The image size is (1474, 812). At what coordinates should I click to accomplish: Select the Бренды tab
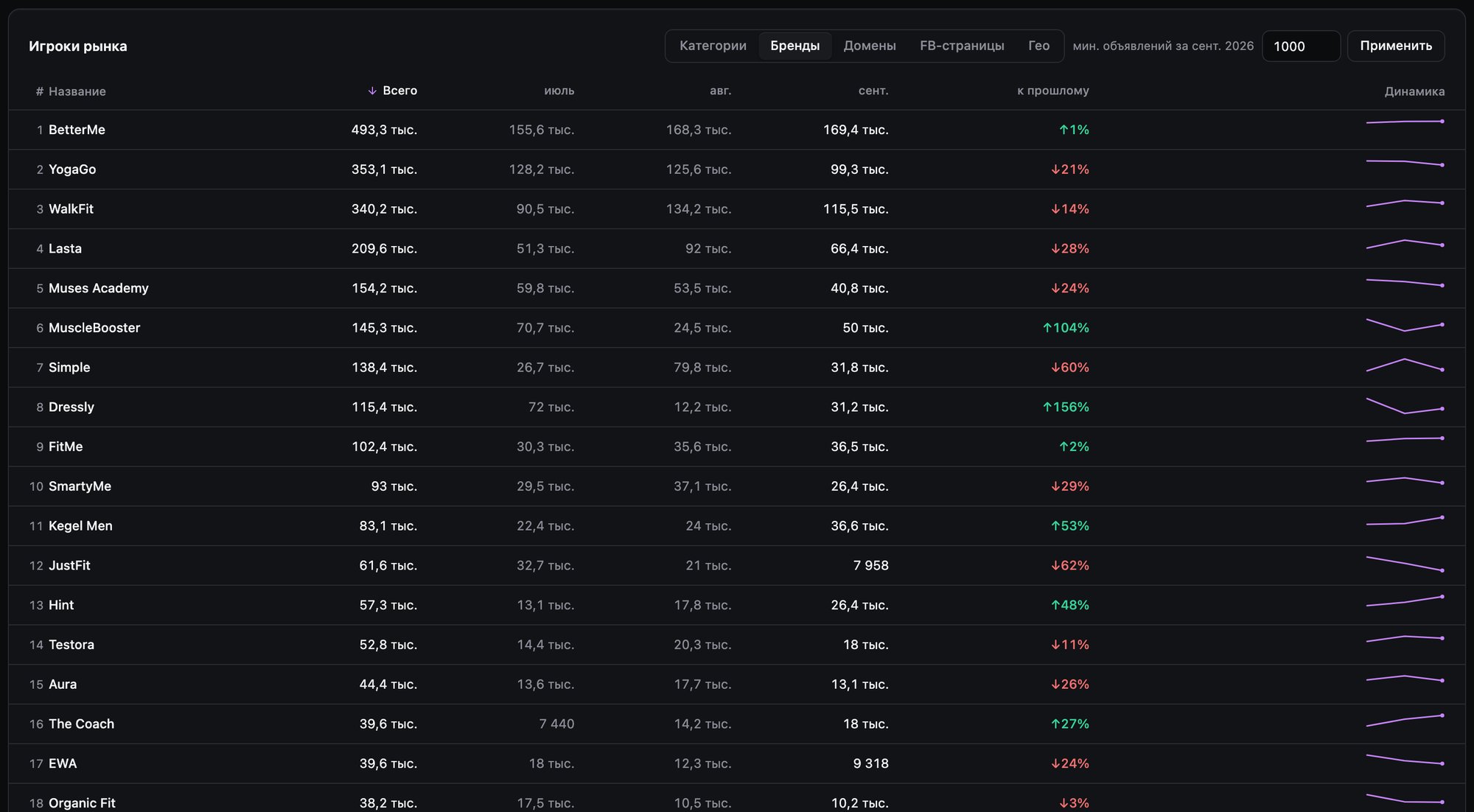794,46
